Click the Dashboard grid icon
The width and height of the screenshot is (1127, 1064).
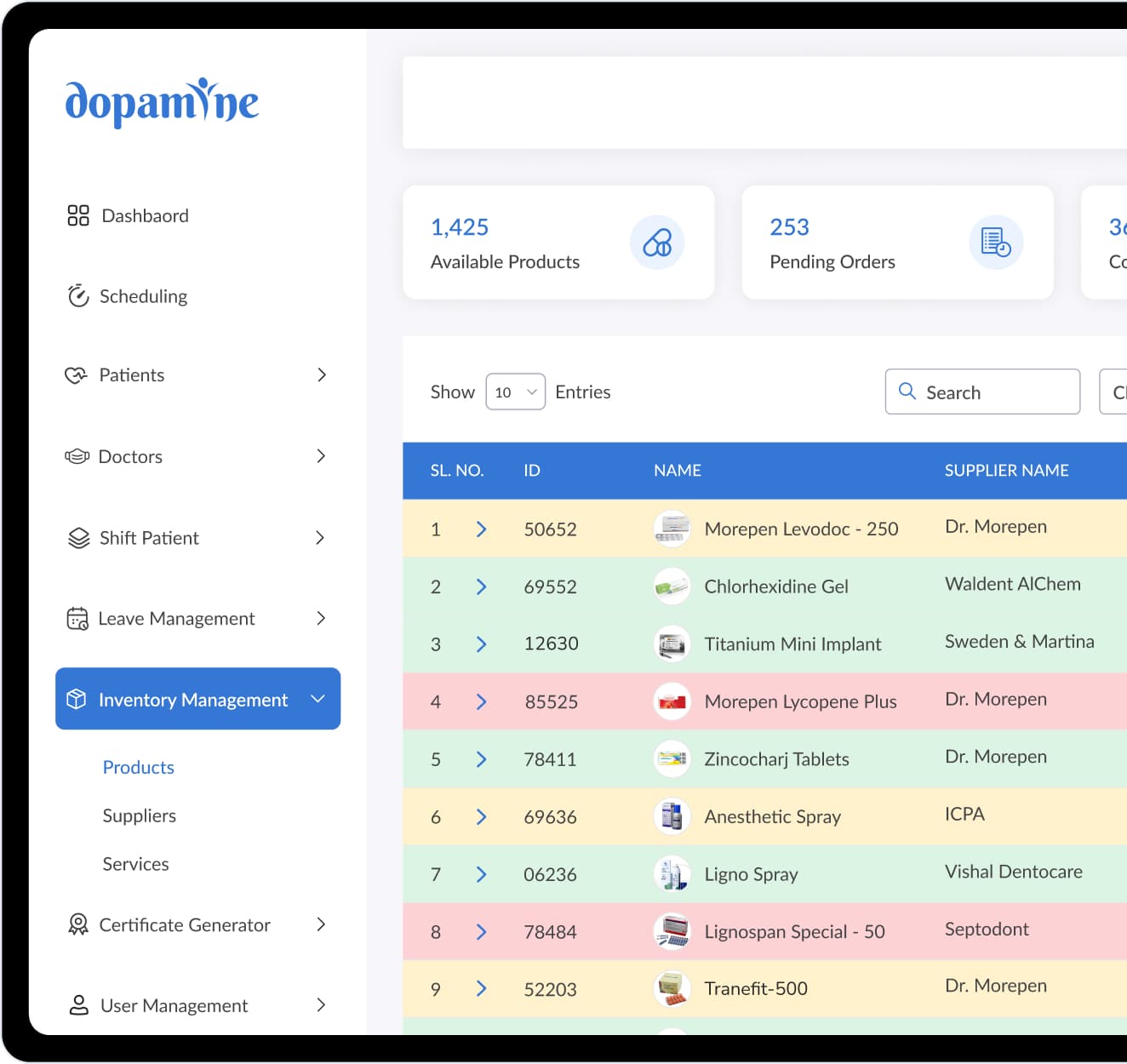[78, 215]
